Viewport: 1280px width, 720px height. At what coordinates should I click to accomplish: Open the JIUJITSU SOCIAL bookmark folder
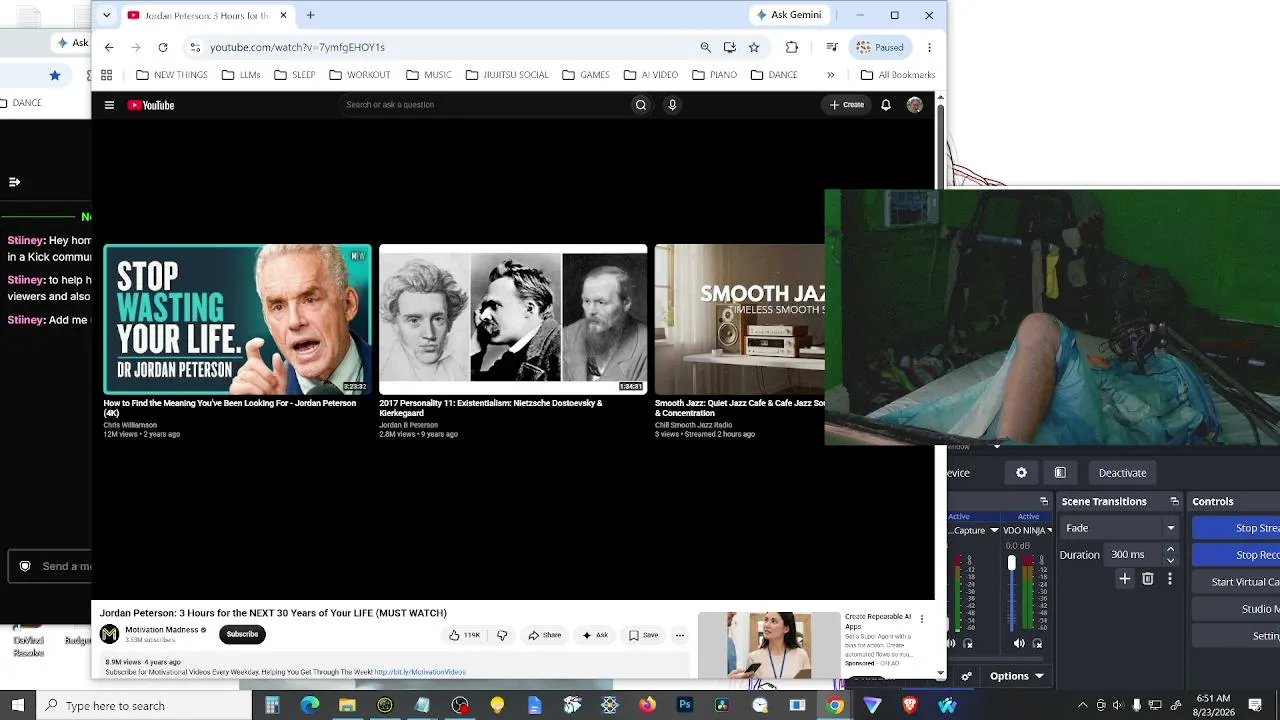[x=506, y=75]
